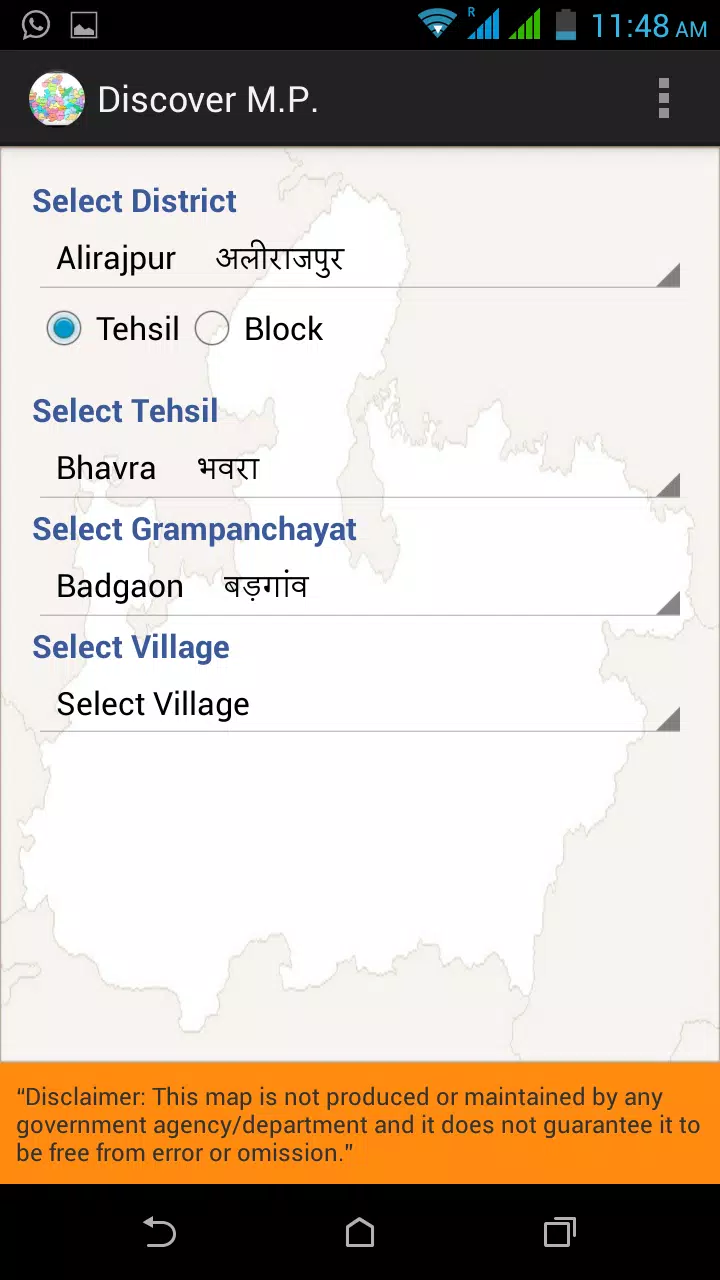Screen dimensions: 720x1280
Task: Select the Tehsil radio button
Action: point(64,329)
